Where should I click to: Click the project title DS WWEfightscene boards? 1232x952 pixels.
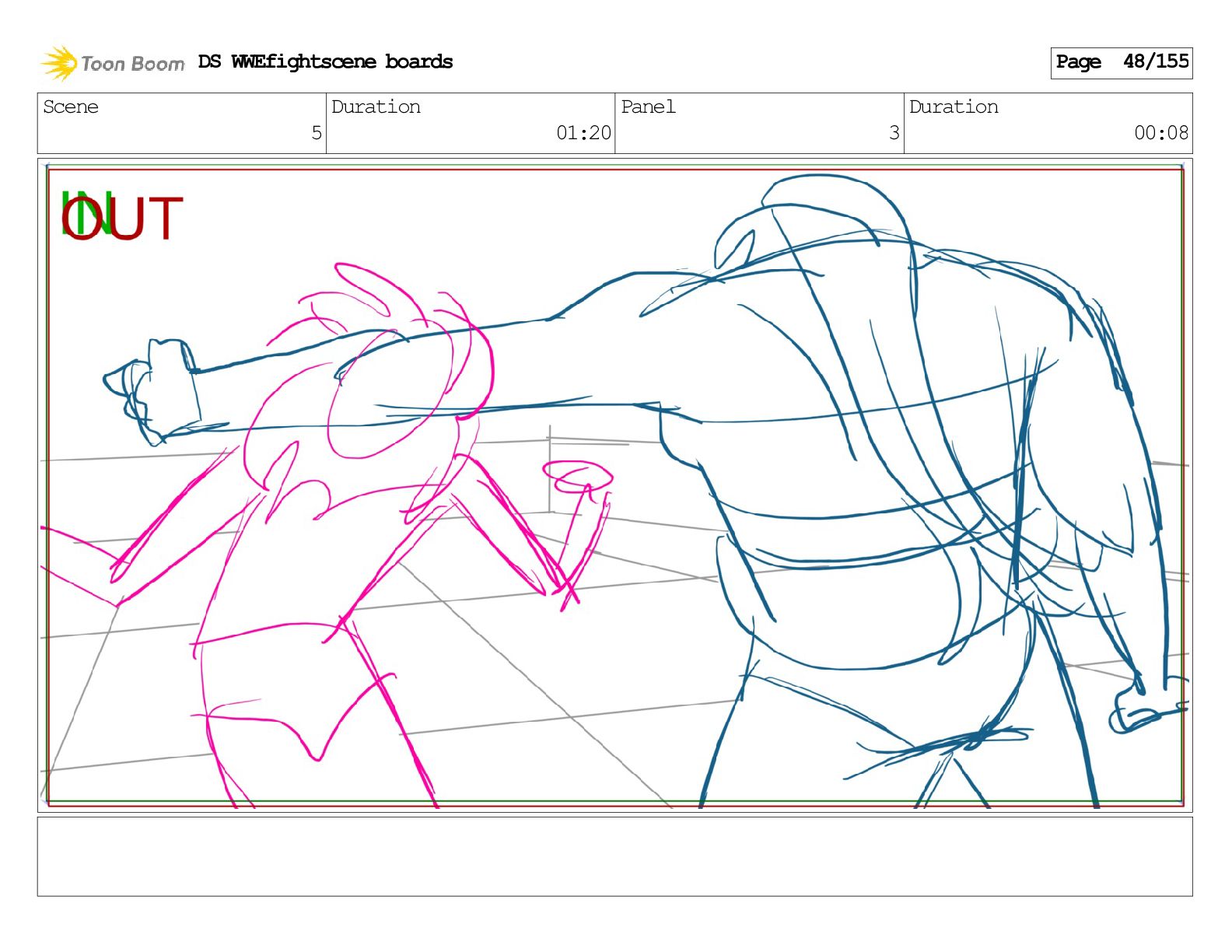tap(325, 62)
